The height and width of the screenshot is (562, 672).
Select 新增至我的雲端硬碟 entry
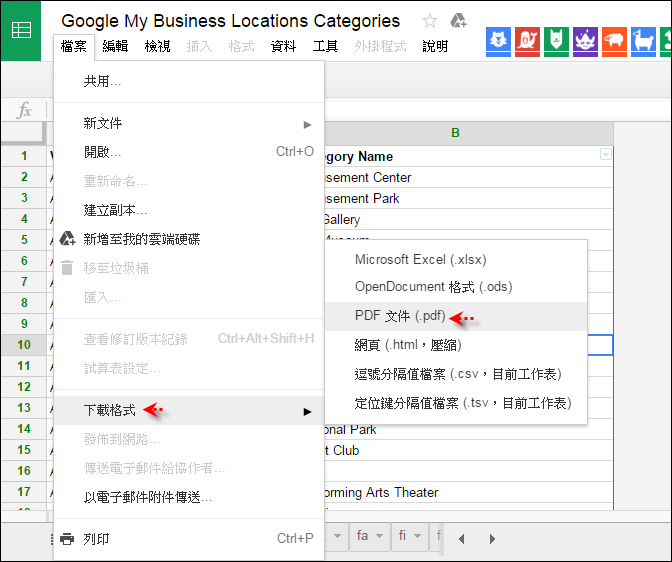click(189, 239)
